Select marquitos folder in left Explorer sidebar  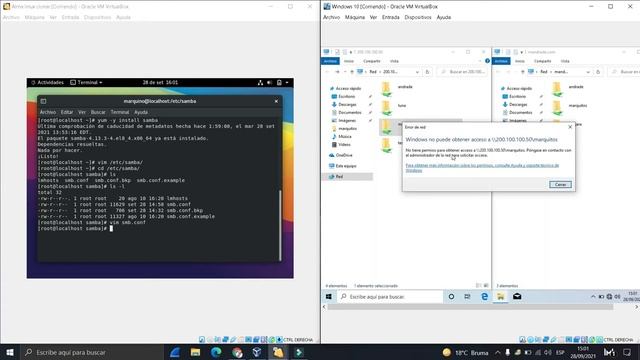click(344, 129)
